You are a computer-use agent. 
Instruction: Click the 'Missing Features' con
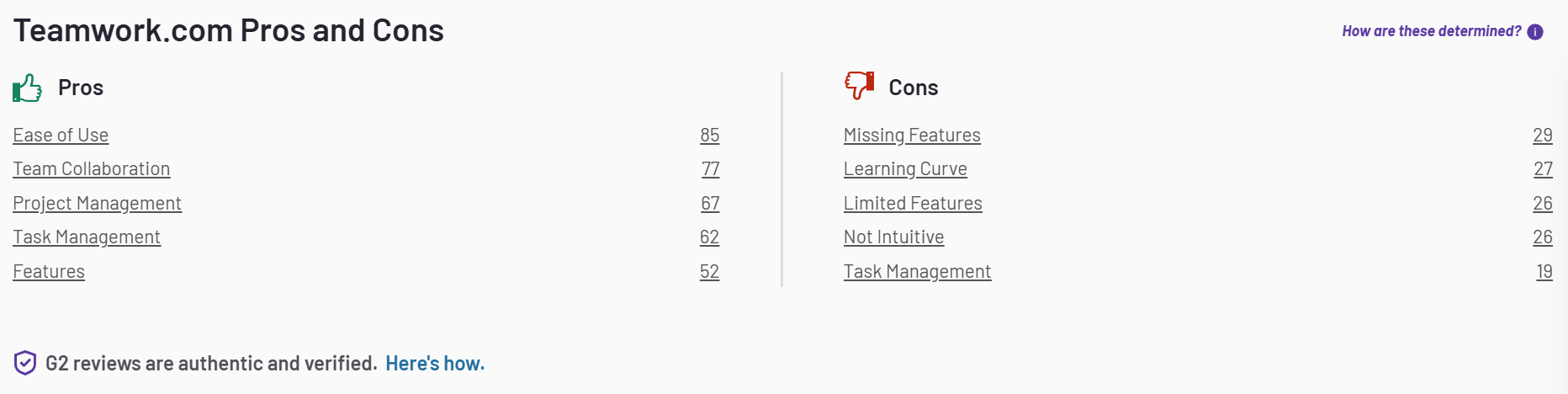coord(912,136)
